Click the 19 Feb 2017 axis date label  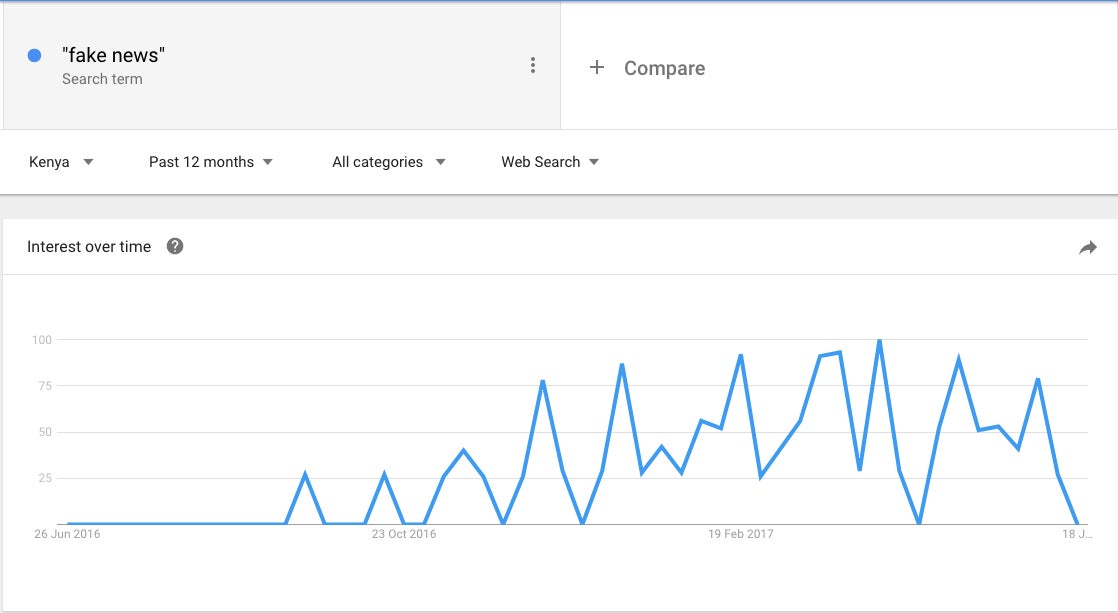coord(740,534)
